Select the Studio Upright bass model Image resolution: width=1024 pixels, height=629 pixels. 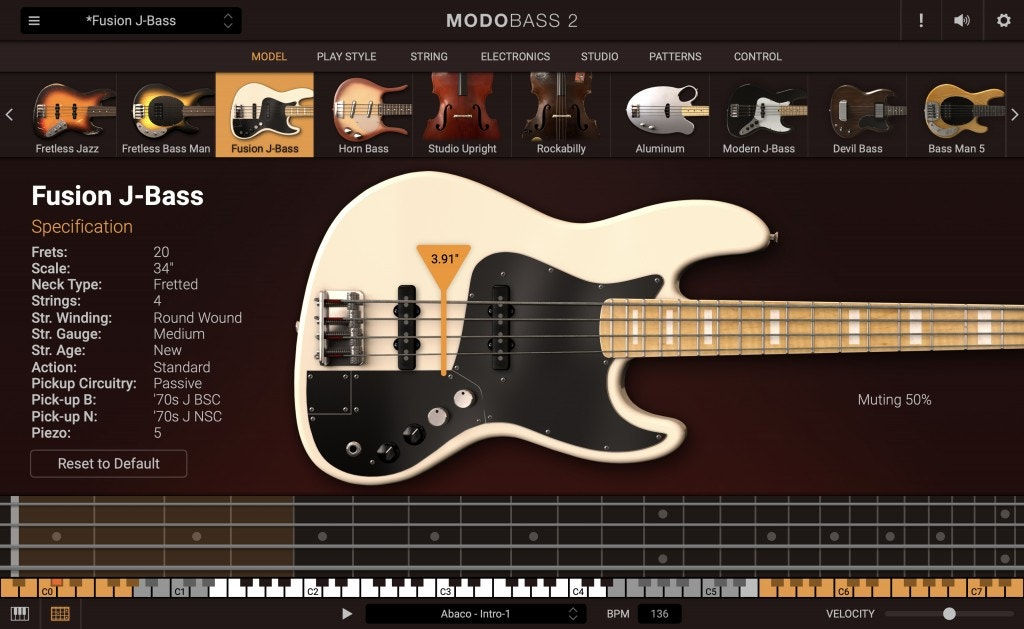[462, 115]
